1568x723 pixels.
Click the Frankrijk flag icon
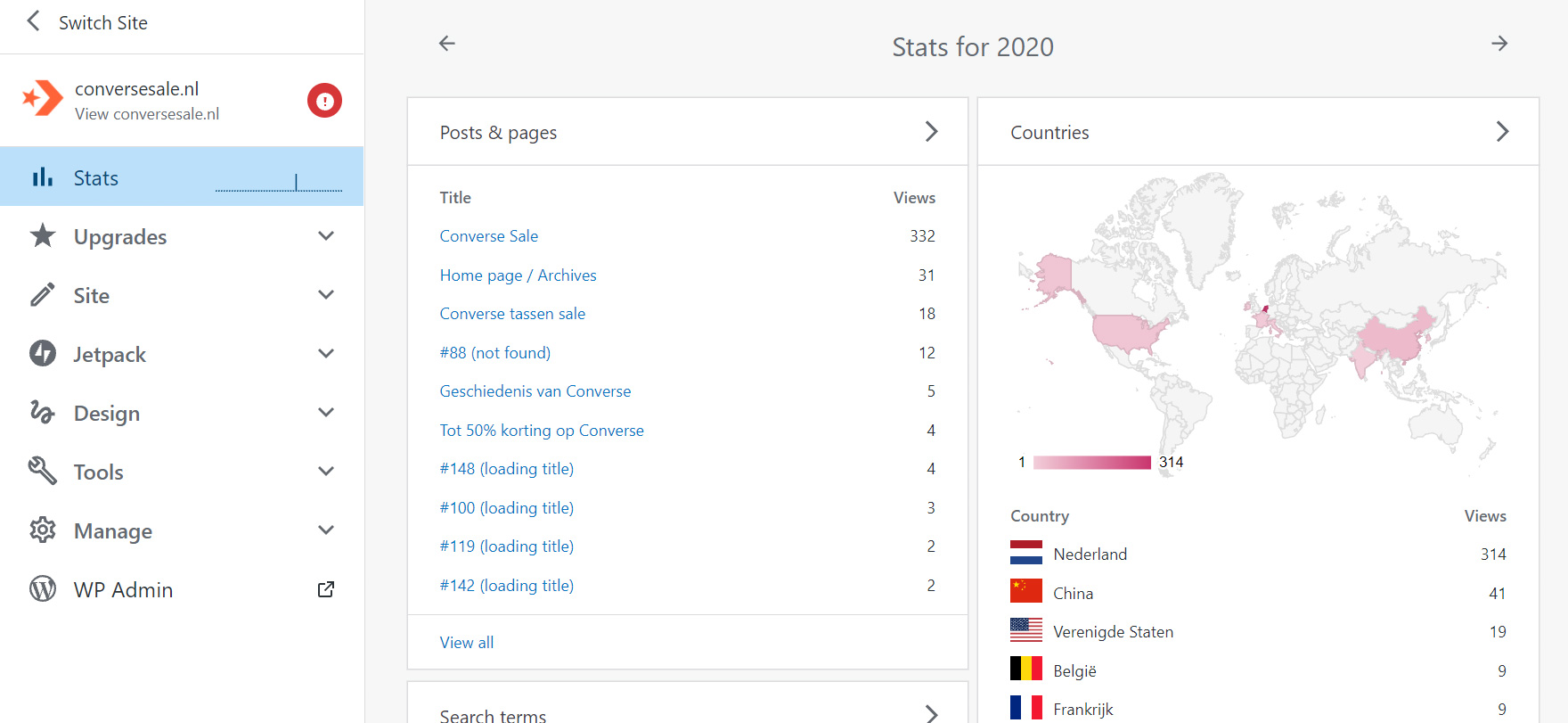coord(1026,708)
